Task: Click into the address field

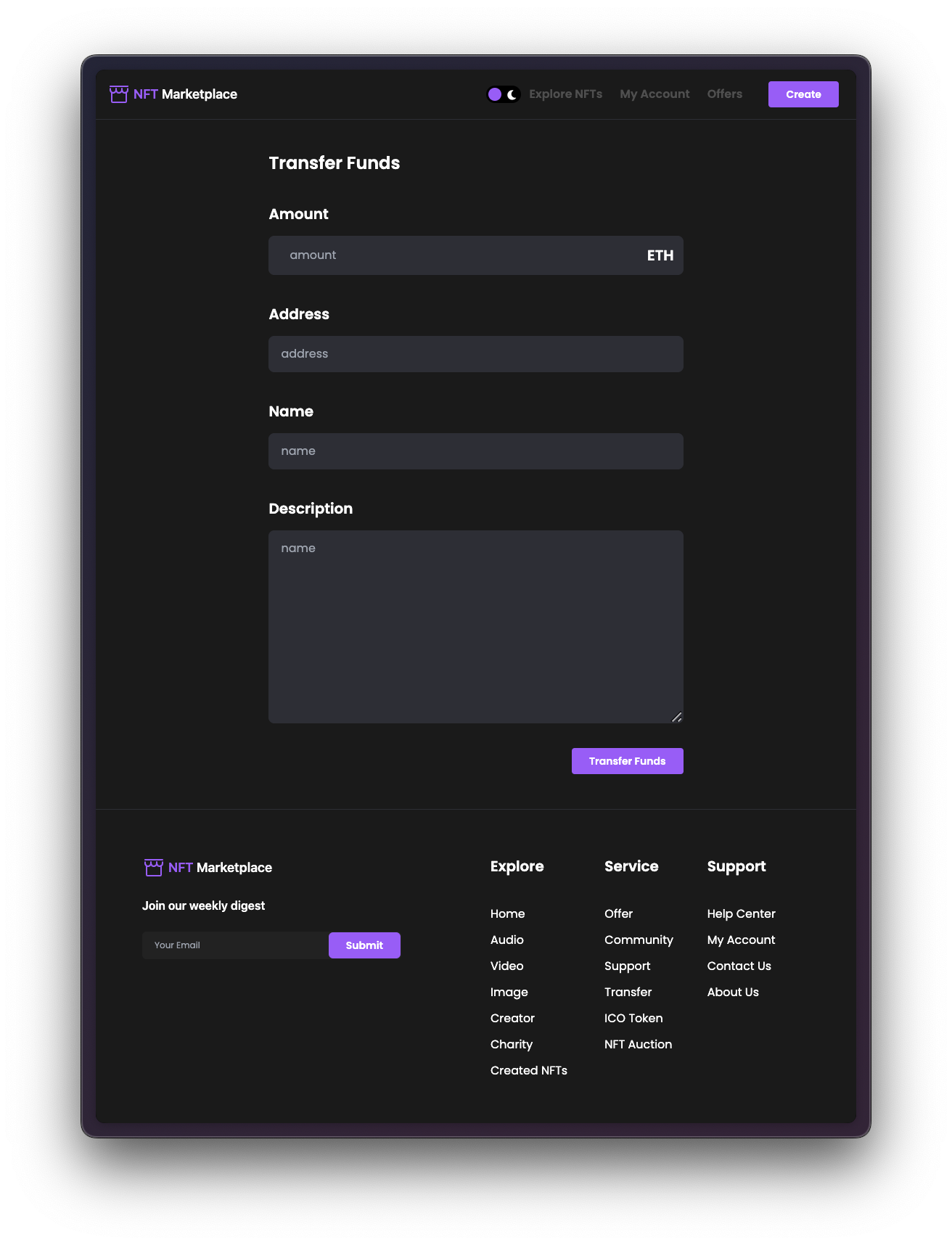Action: [x=475, y=354]
